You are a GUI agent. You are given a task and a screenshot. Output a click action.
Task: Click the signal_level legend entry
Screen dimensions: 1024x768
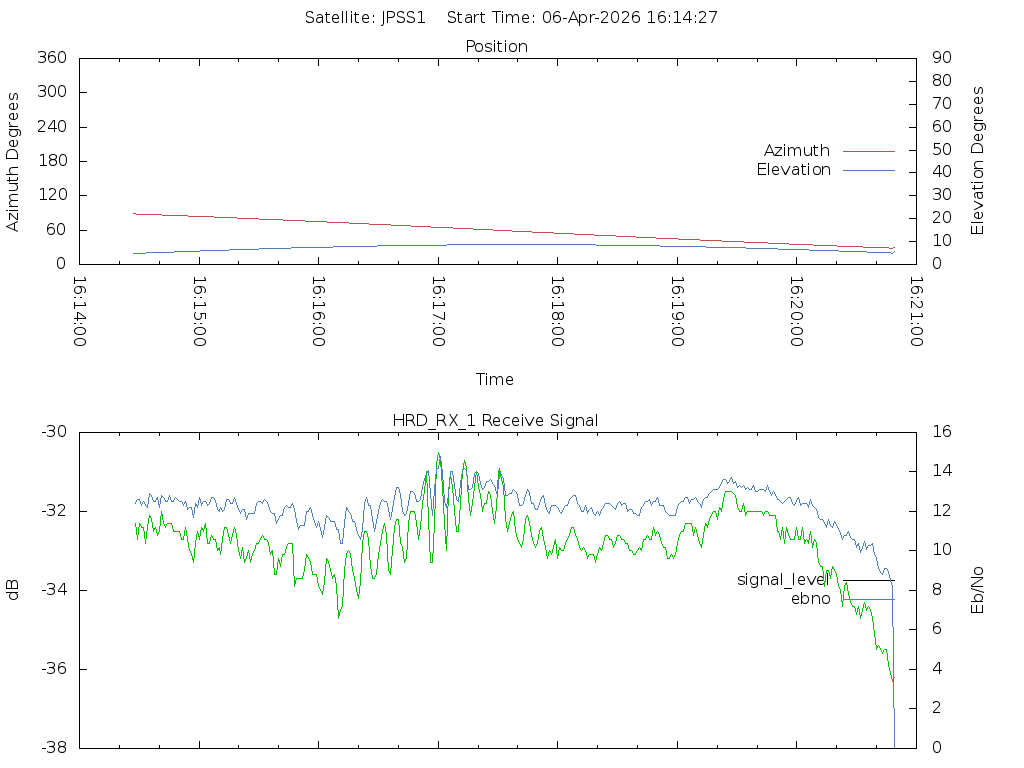pos(783,580)
